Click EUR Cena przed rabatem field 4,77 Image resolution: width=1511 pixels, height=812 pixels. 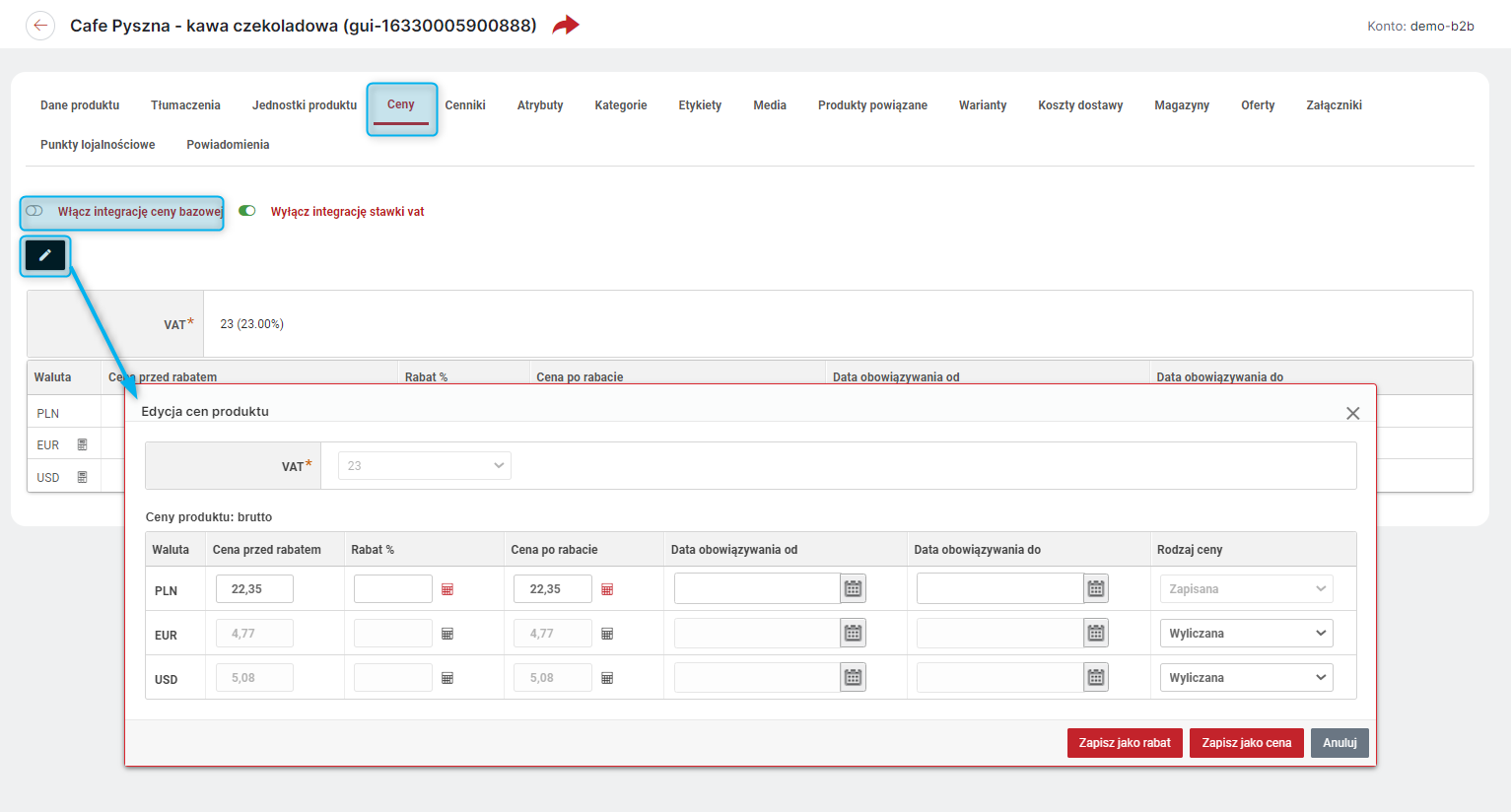pyautogui.click(x=254, y=633)
